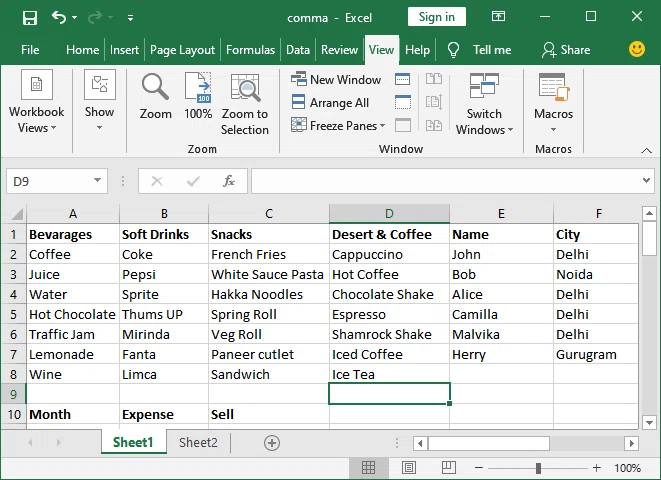Open the File menu
This screenshot has width=661, height=480.
coord(30,50)
